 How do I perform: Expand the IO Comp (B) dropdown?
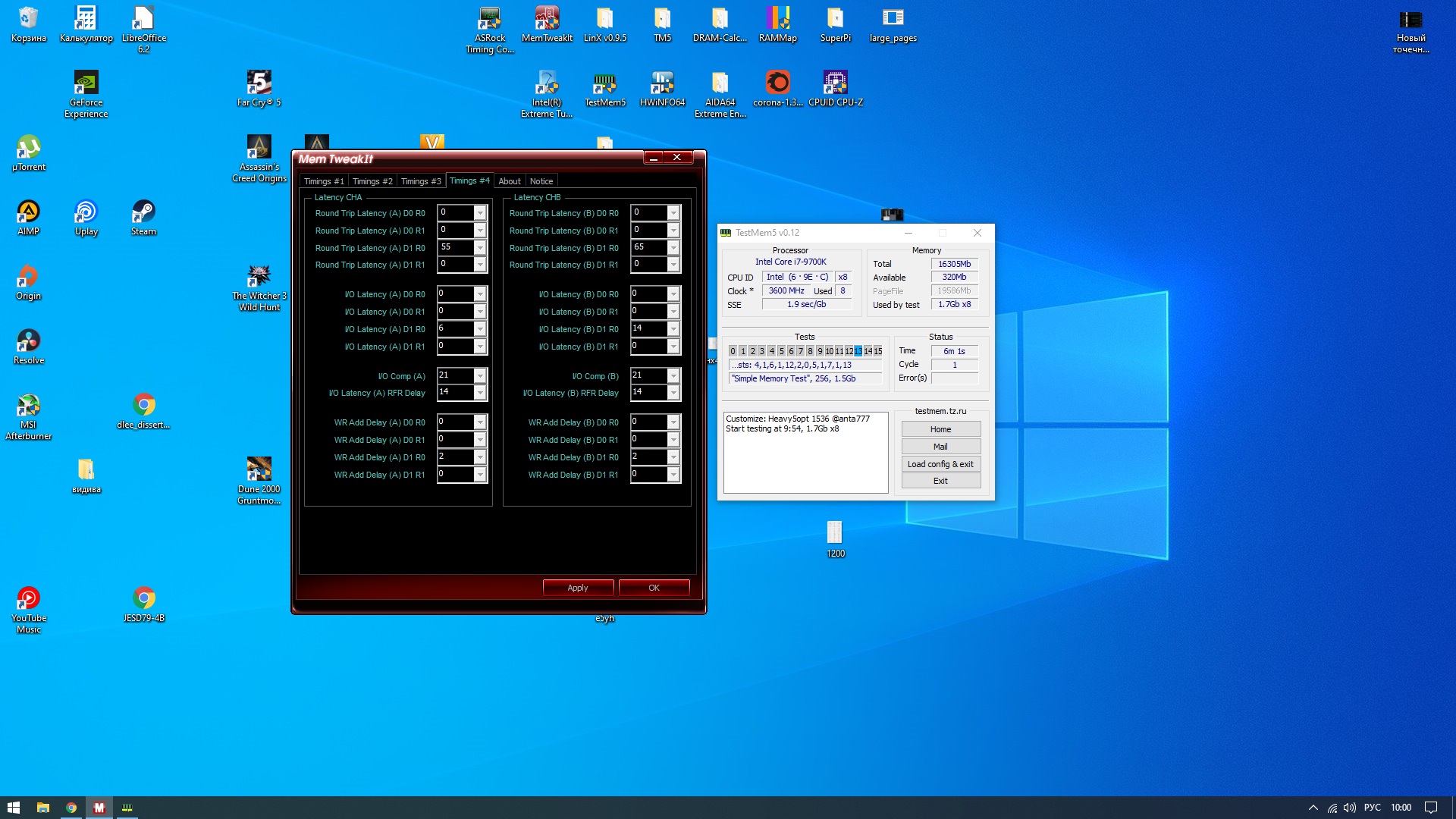pos(673,376)
